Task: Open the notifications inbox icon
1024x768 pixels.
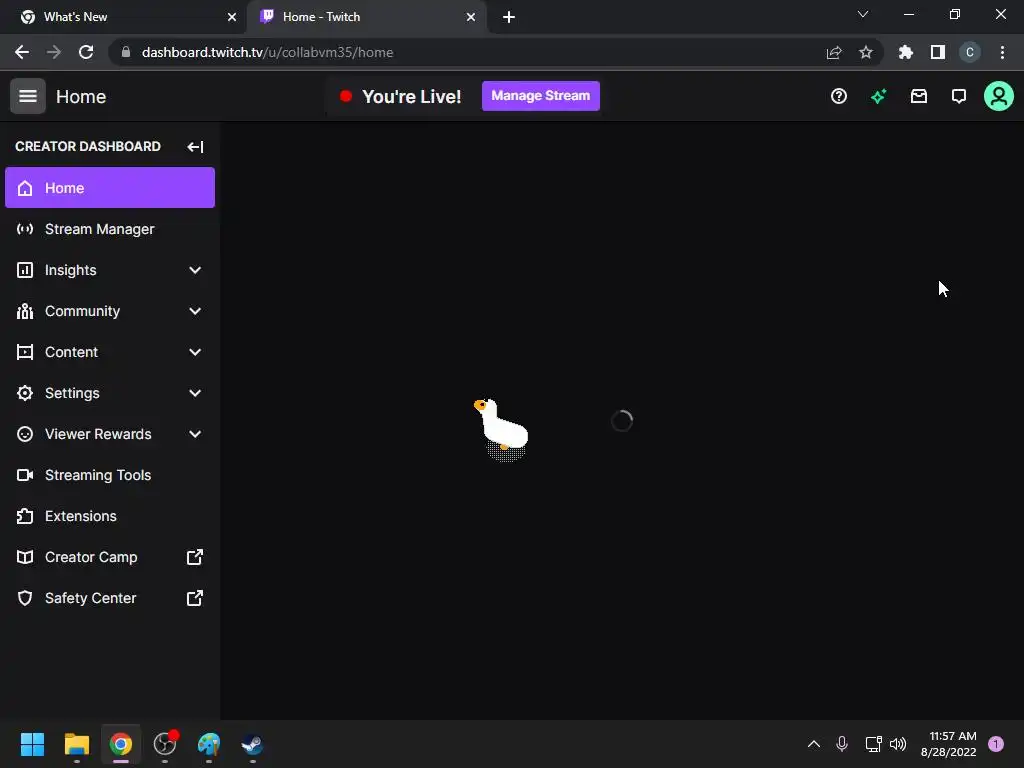Action: pos(919,97)
